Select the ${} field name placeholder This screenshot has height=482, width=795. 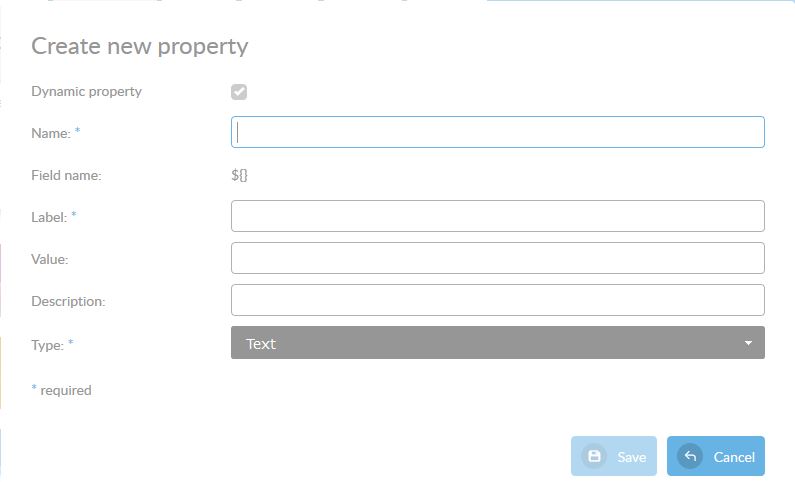(239, 175)
